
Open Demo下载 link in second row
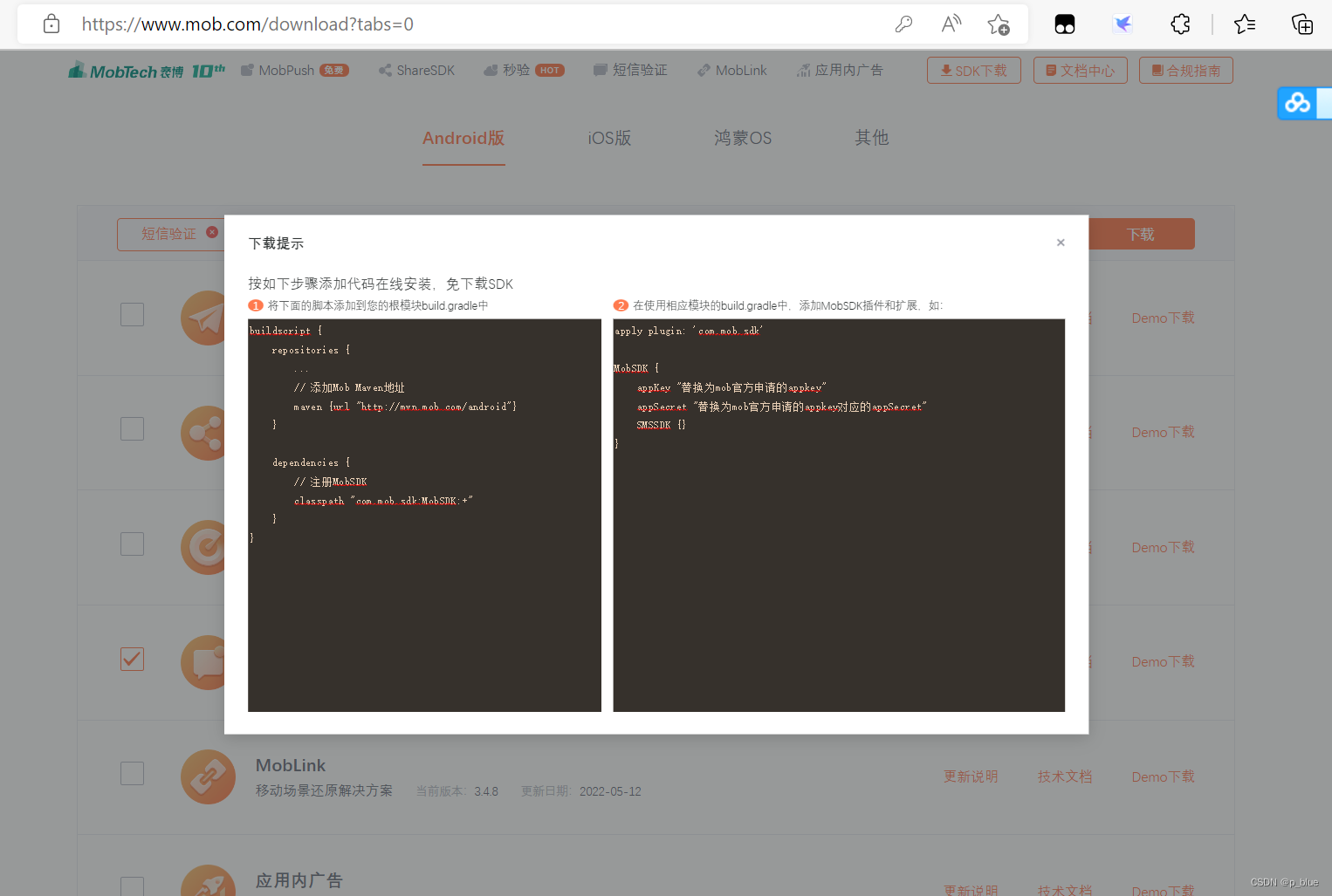(1163, 432)
